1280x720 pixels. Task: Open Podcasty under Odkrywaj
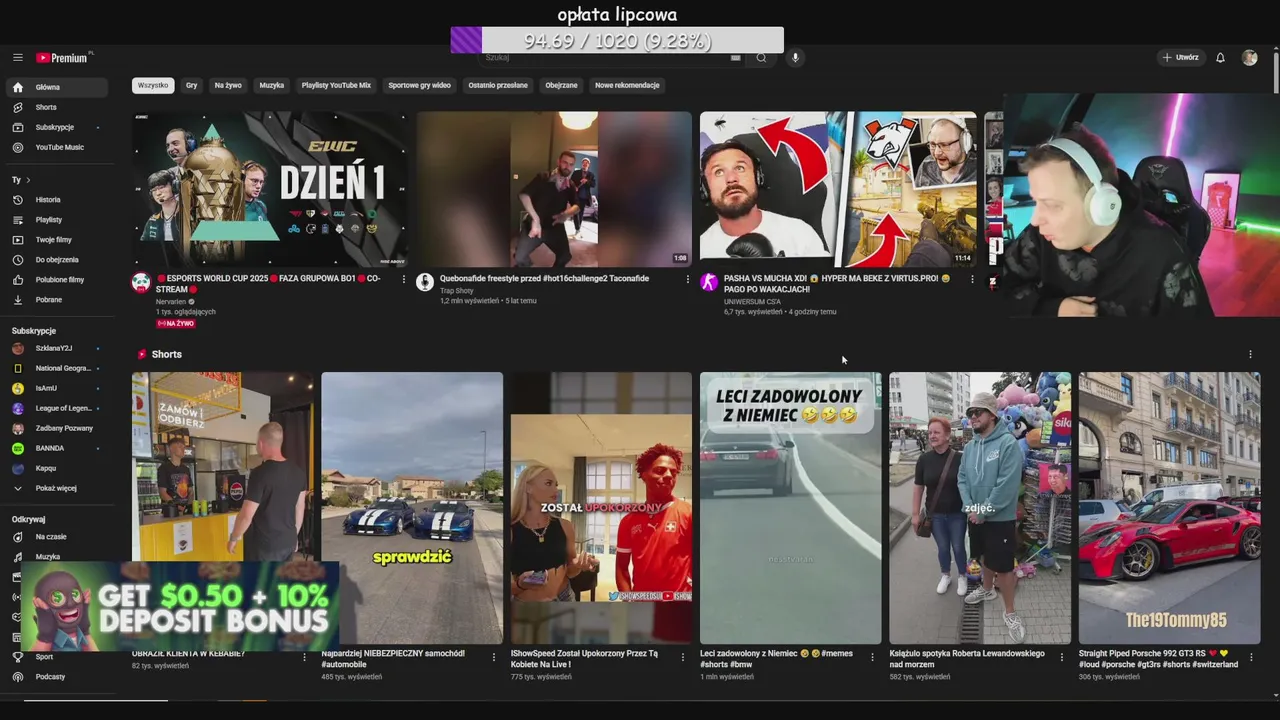tap(56, 677)
